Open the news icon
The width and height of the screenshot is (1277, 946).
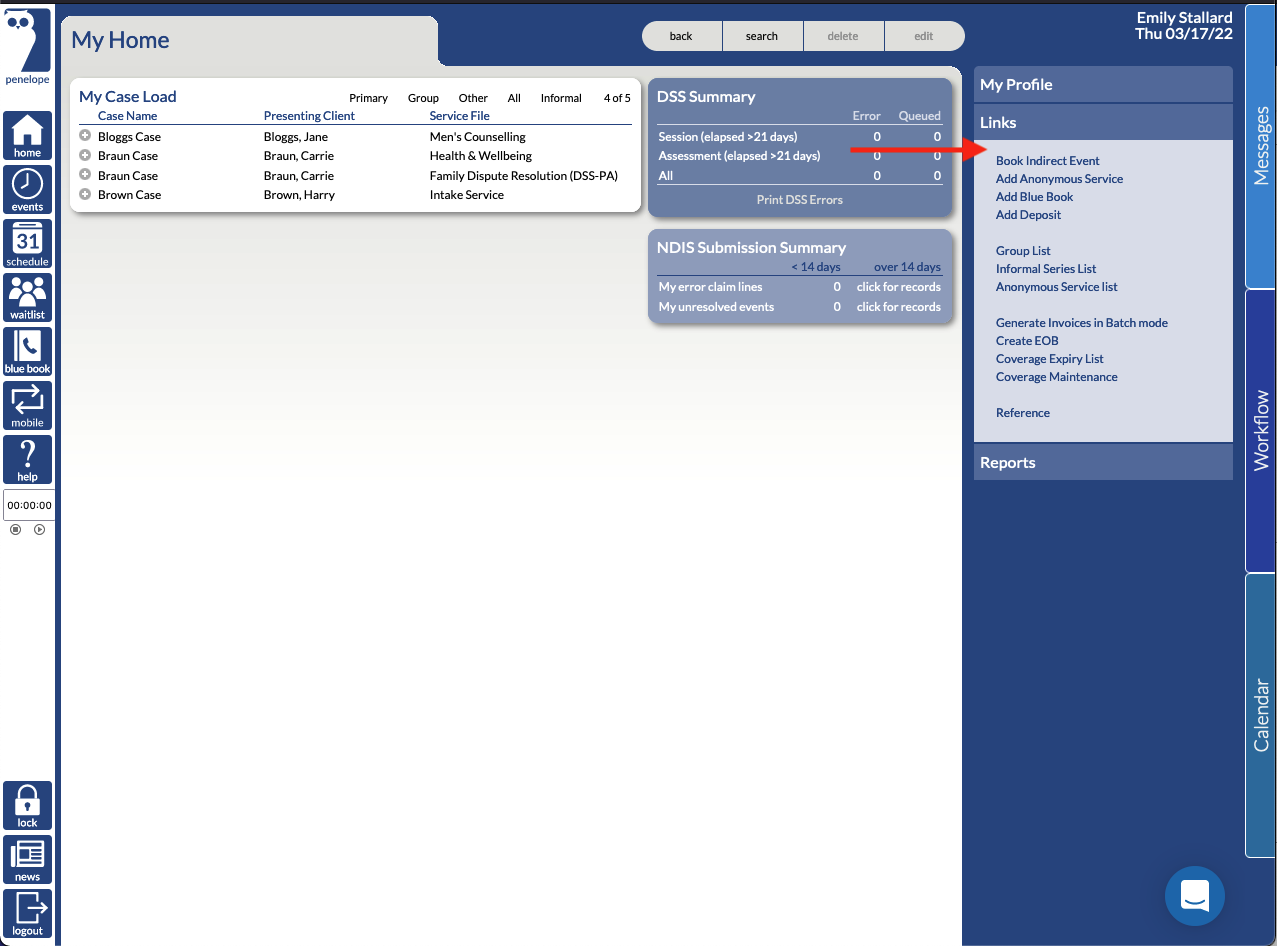(x=27, y=860)
